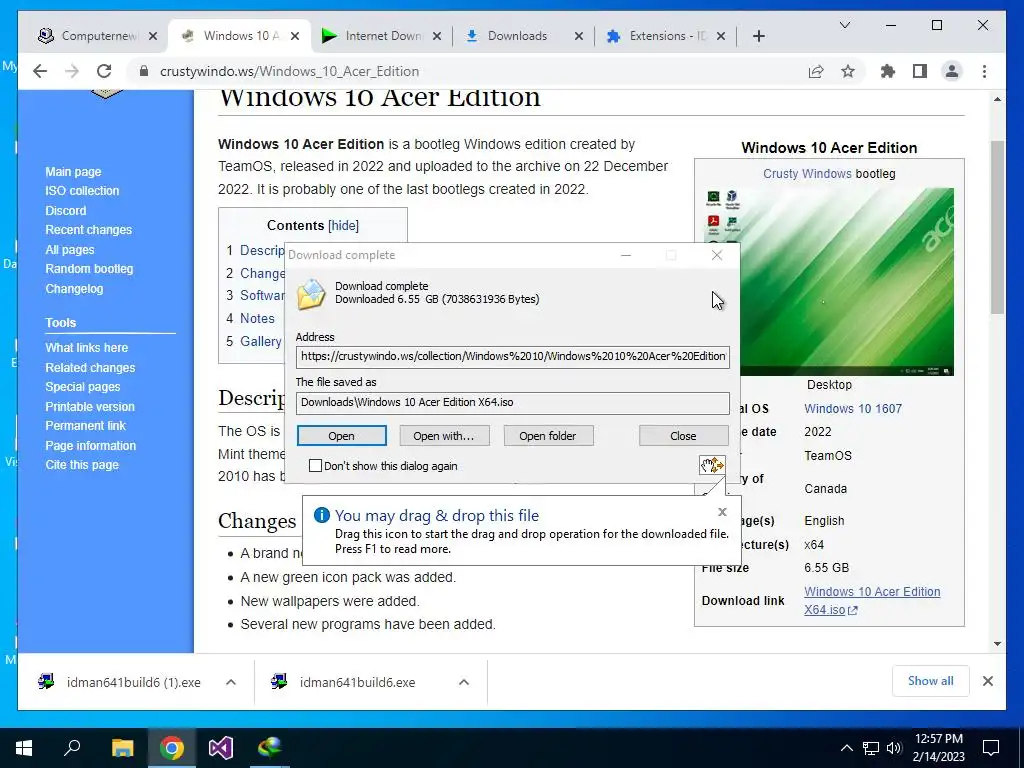Open File Explorer from taskbar
Viewport: 1024px width, 768px height.
click(x=122, y=748)
